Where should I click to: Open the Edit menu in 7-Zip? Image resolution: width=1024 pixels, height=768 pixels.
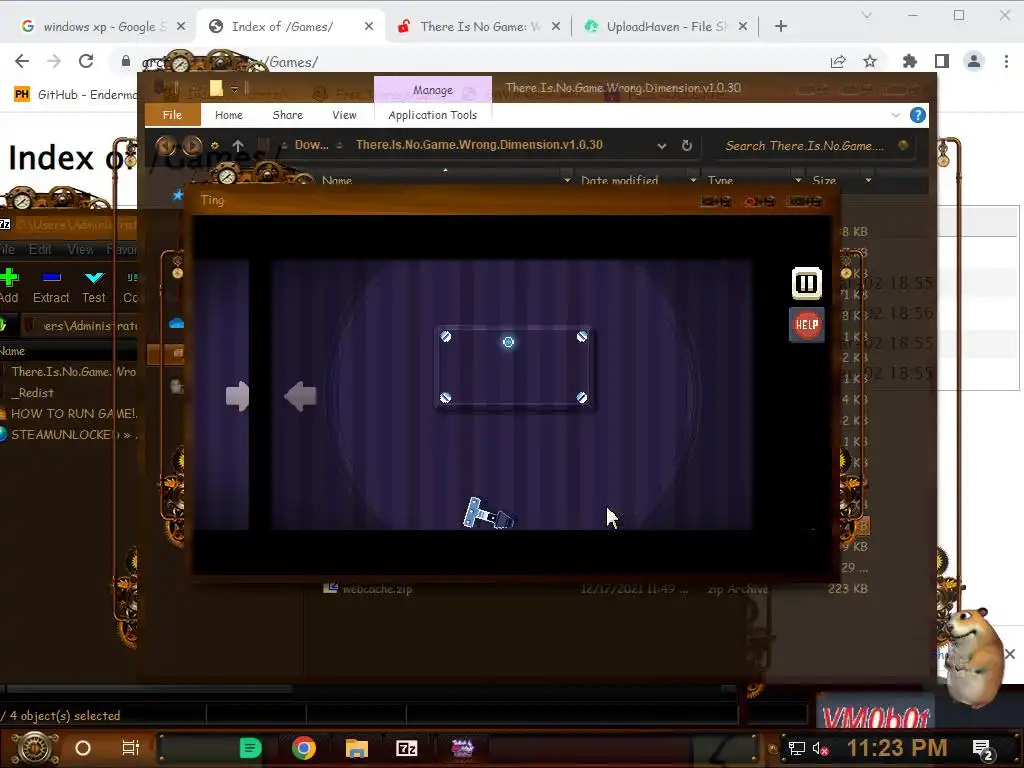[x=40, y=249]
